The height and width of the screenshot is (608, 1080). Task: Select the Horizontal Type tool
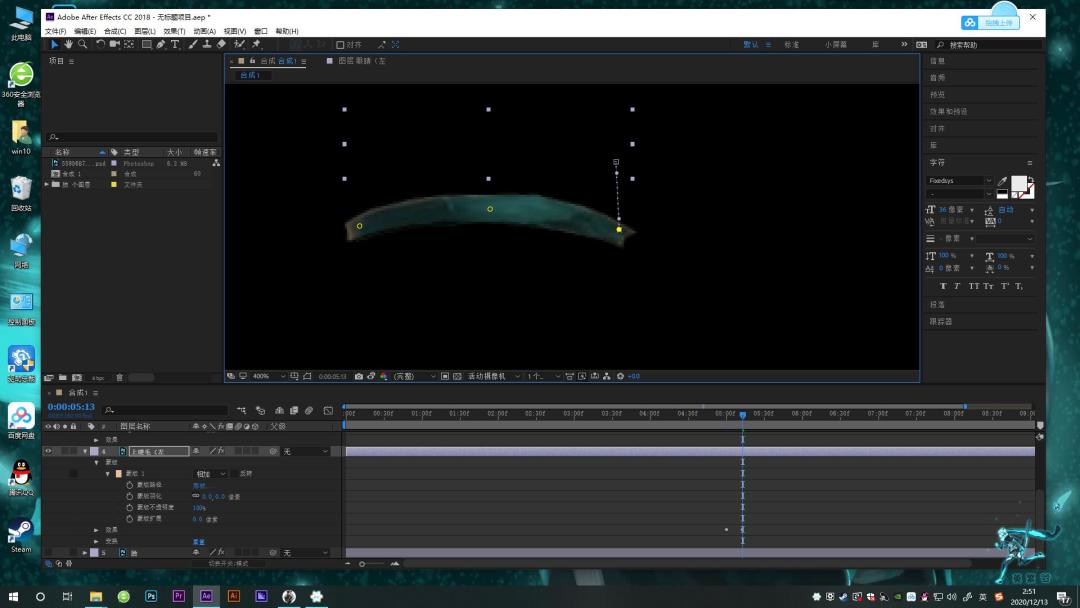[175, 44]
